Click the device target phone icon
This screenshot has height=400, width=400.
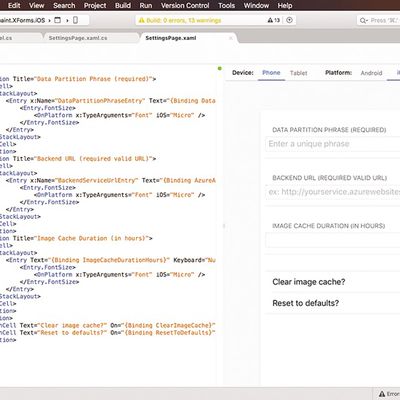point(75,20)
